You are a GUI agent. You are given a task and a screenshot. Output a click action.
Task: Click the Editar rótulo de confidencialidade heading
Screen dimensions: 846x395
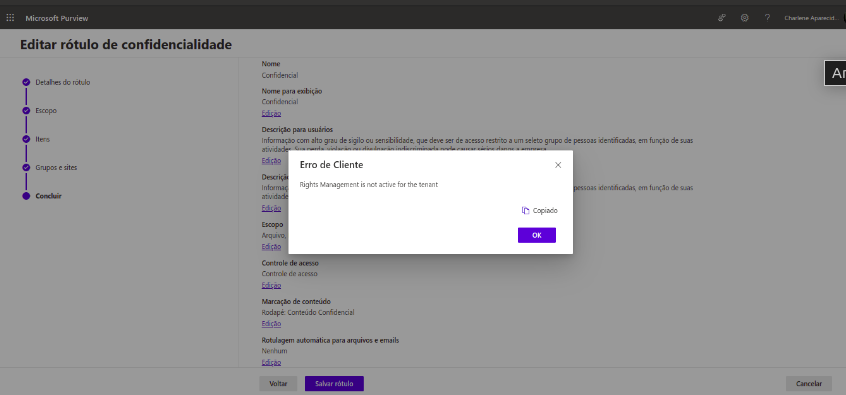[126, 45]
